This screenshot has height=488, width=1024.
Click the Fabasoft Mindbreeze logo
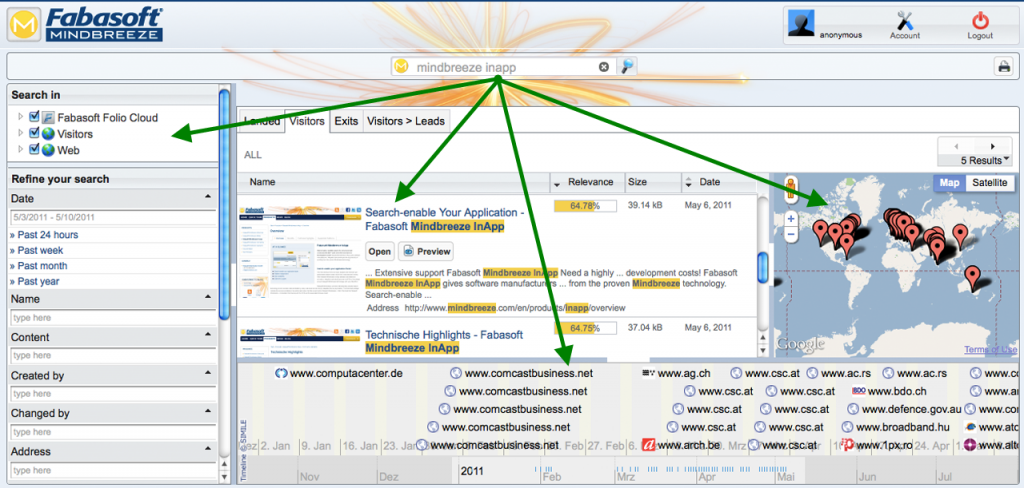[x=85, y=25]
